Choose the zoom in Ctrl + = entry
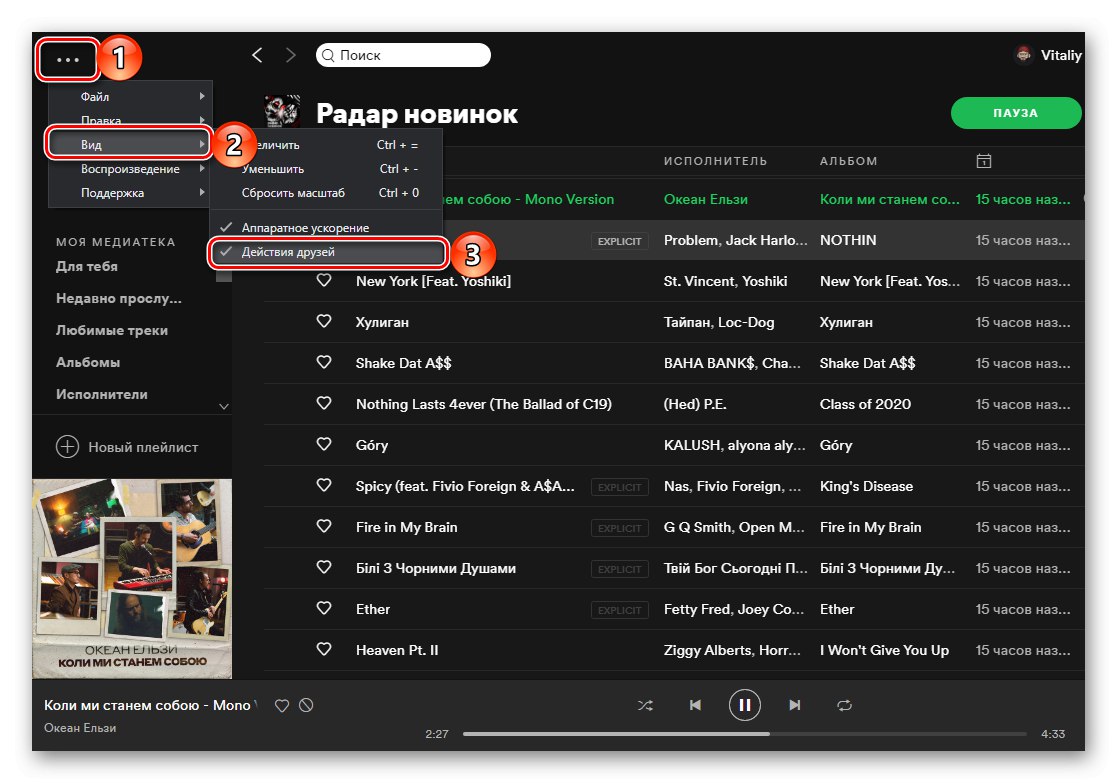 pyautogui.click(x=326, y=145)
